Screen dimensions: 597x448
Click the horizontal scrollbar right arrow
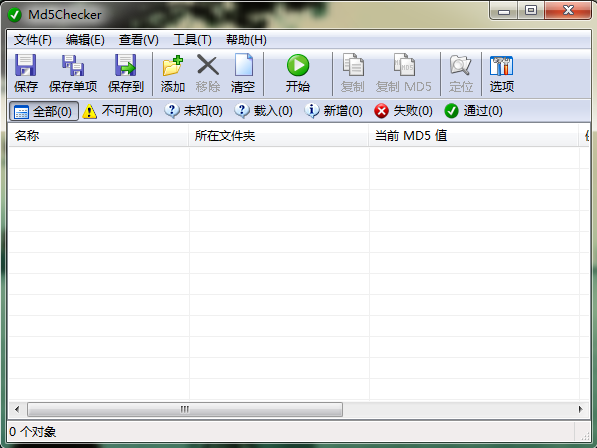click(x=580, y=409)
